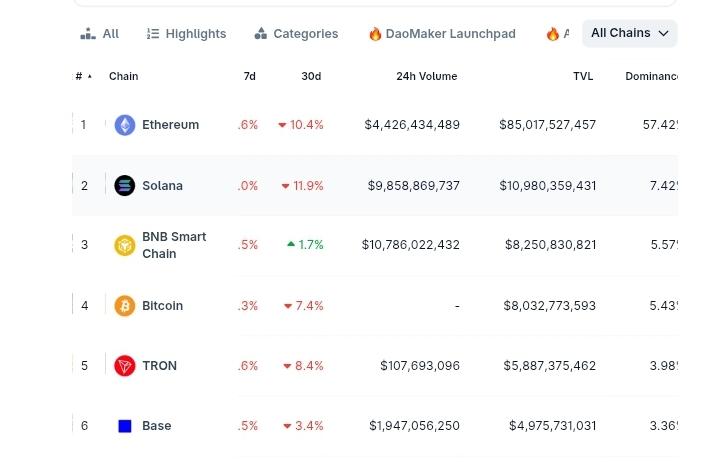Sort table by rank number column
This screenshot has width=720, height=462.
(82, 76)
